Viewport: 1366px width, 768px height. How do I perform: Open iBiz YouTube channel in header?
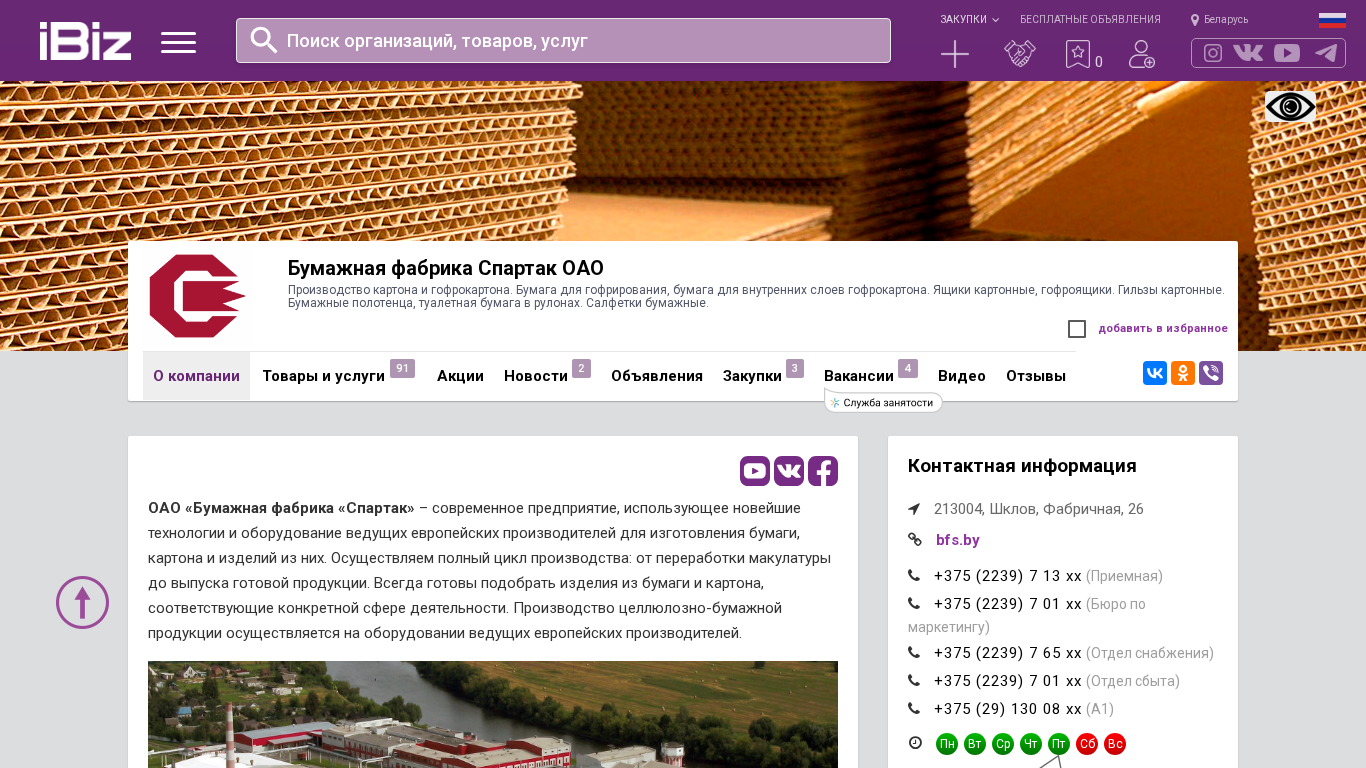(1287, 53)
